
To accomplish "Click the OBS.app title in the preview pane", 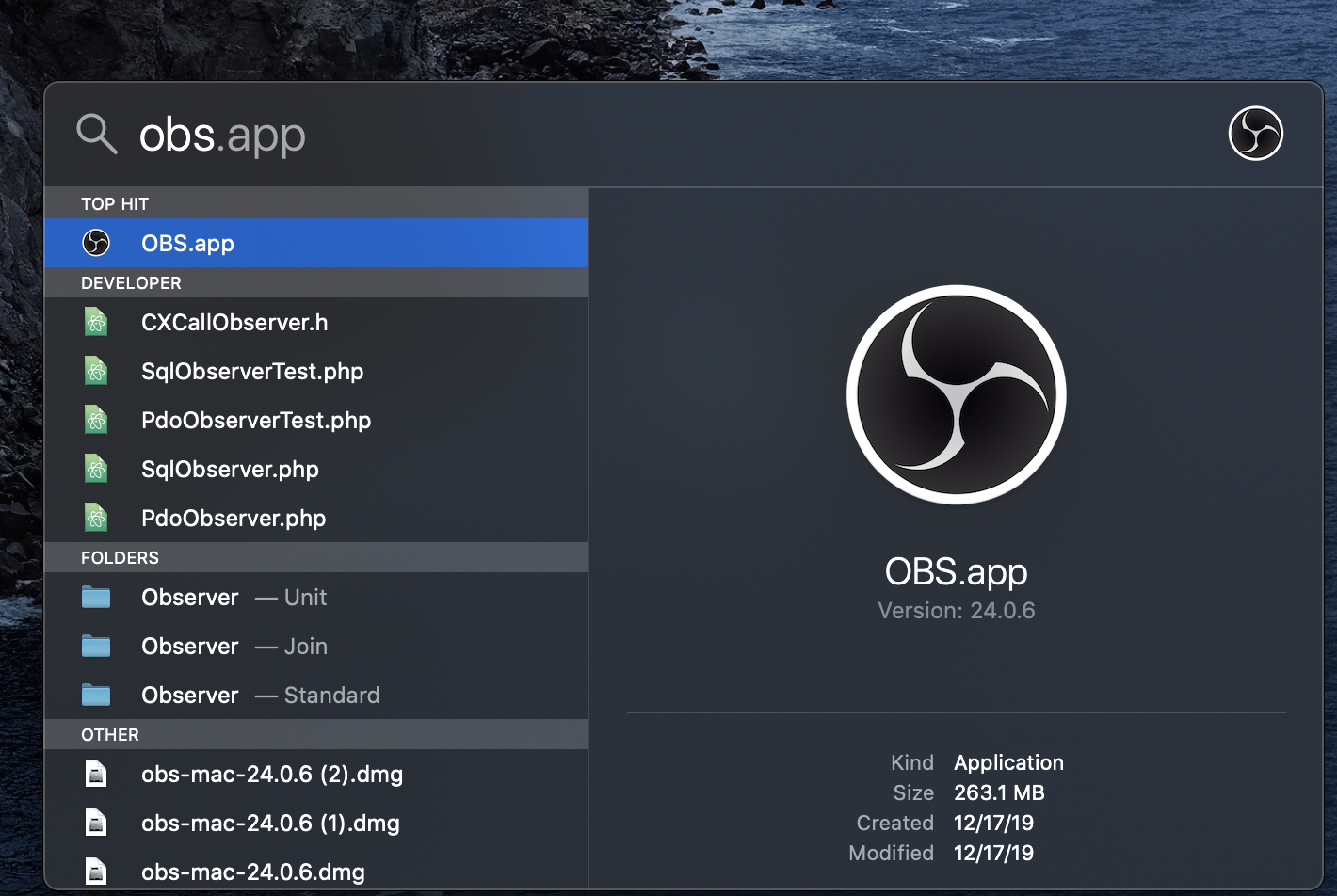I will 957,572.
